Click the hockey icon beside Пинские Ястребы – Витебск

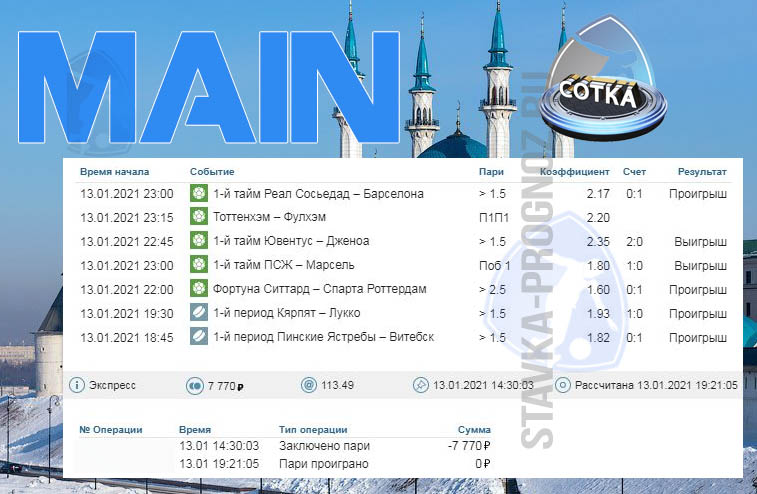click(199, 337)
